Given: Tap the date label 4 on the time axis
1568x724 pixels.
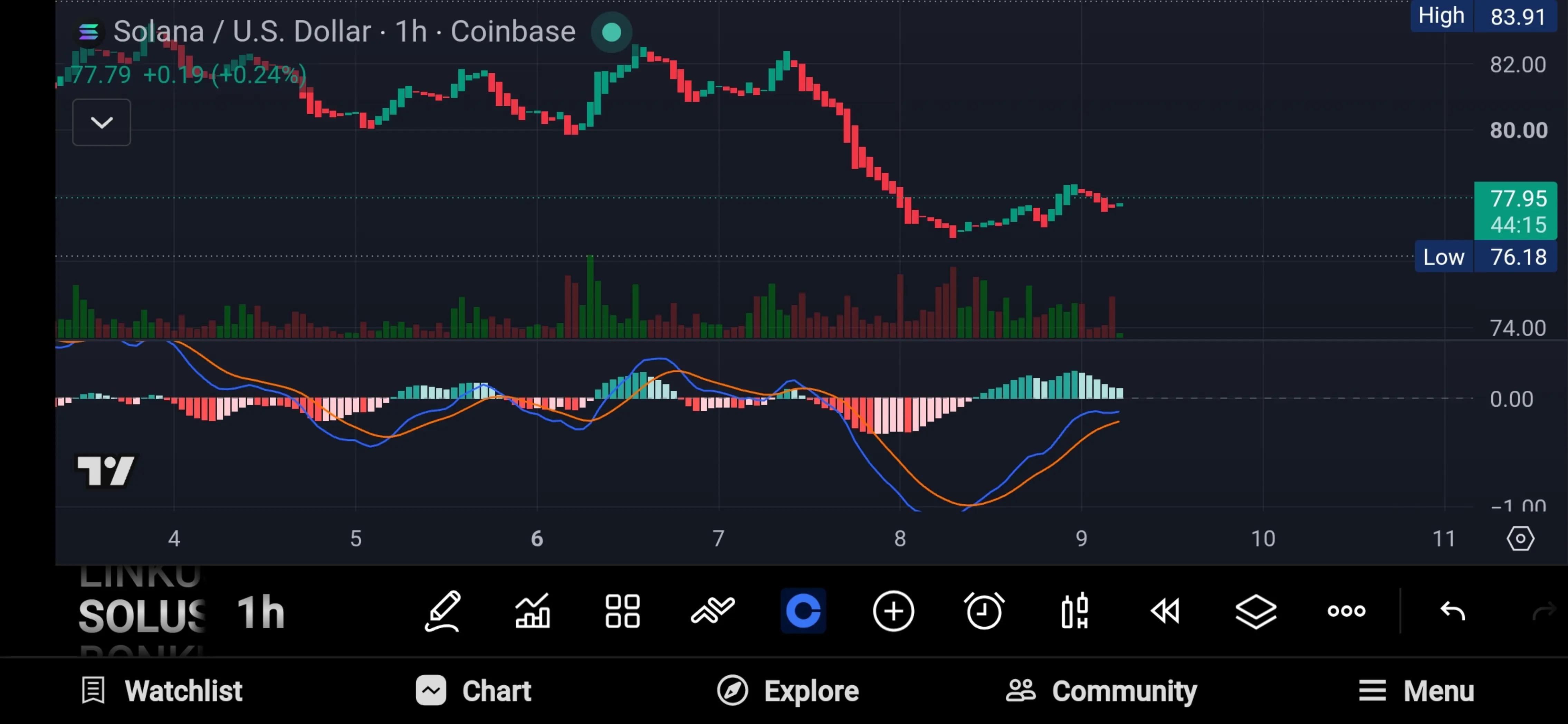Looking at the screenshot, I should pyautogui.click(x=174, y=539).
